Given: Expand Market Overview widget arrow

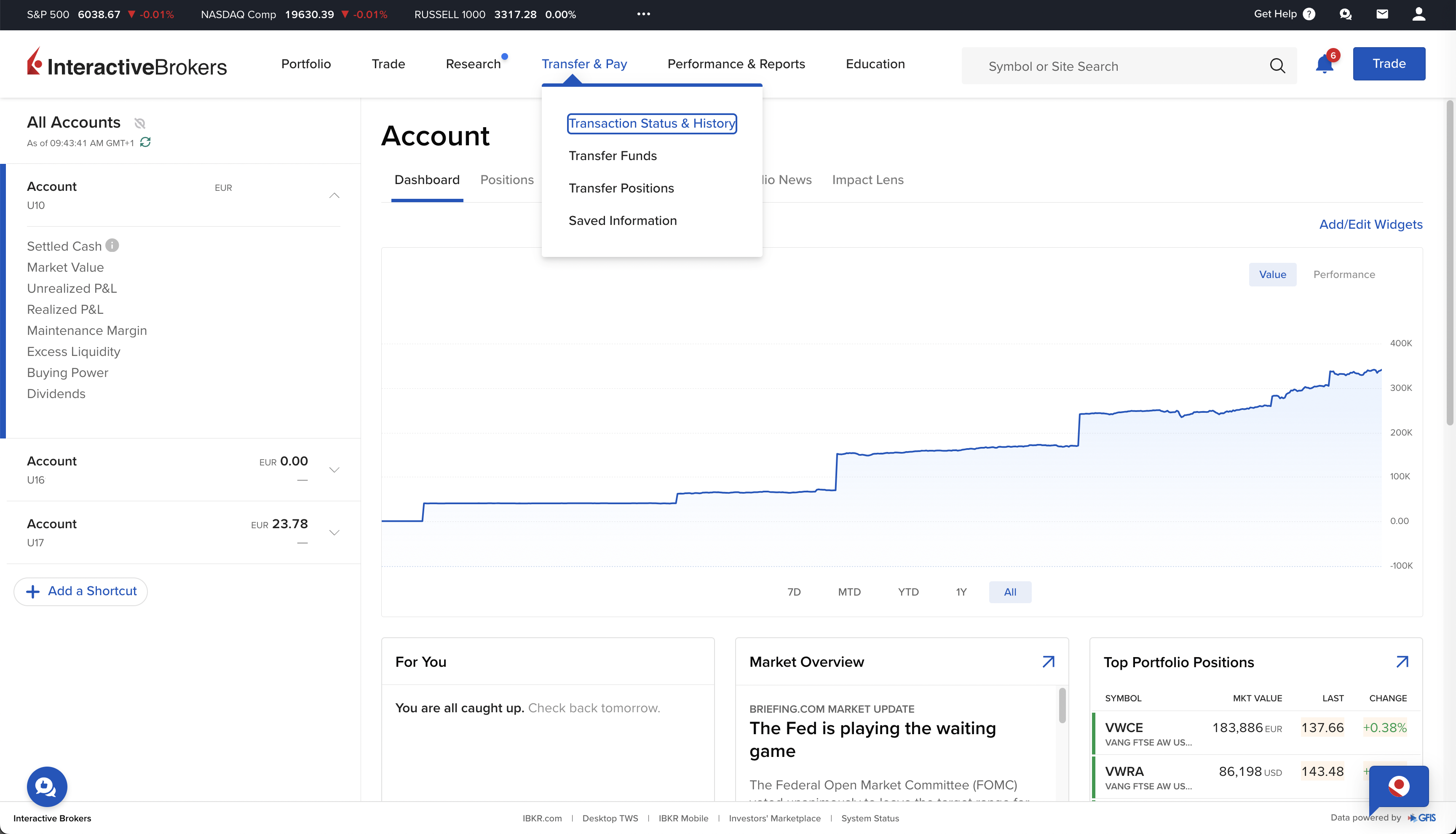Looking at the screenshot, I should (1048, 662).
